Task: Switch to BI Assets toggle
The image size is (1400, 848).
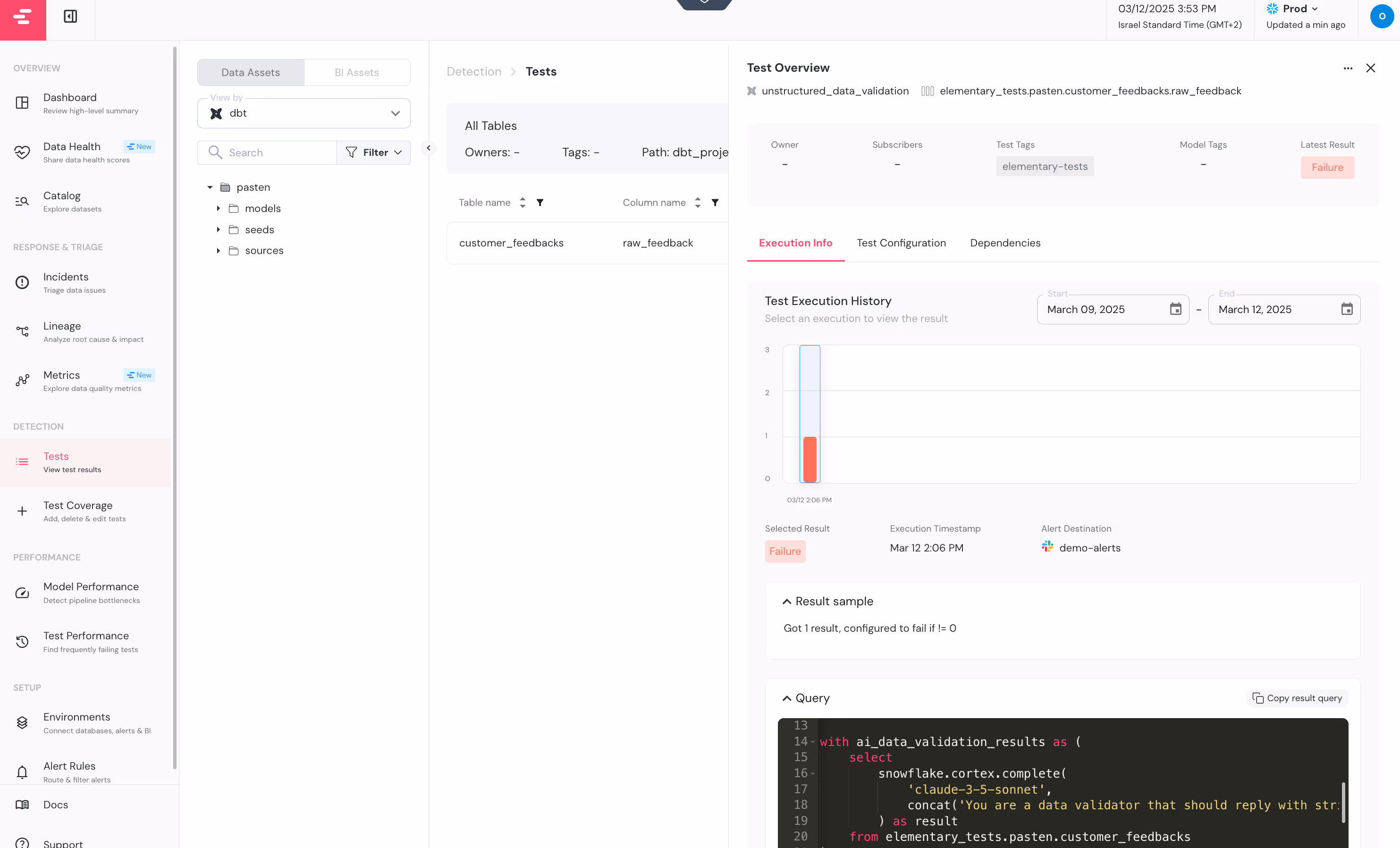Action: point(356,73)
